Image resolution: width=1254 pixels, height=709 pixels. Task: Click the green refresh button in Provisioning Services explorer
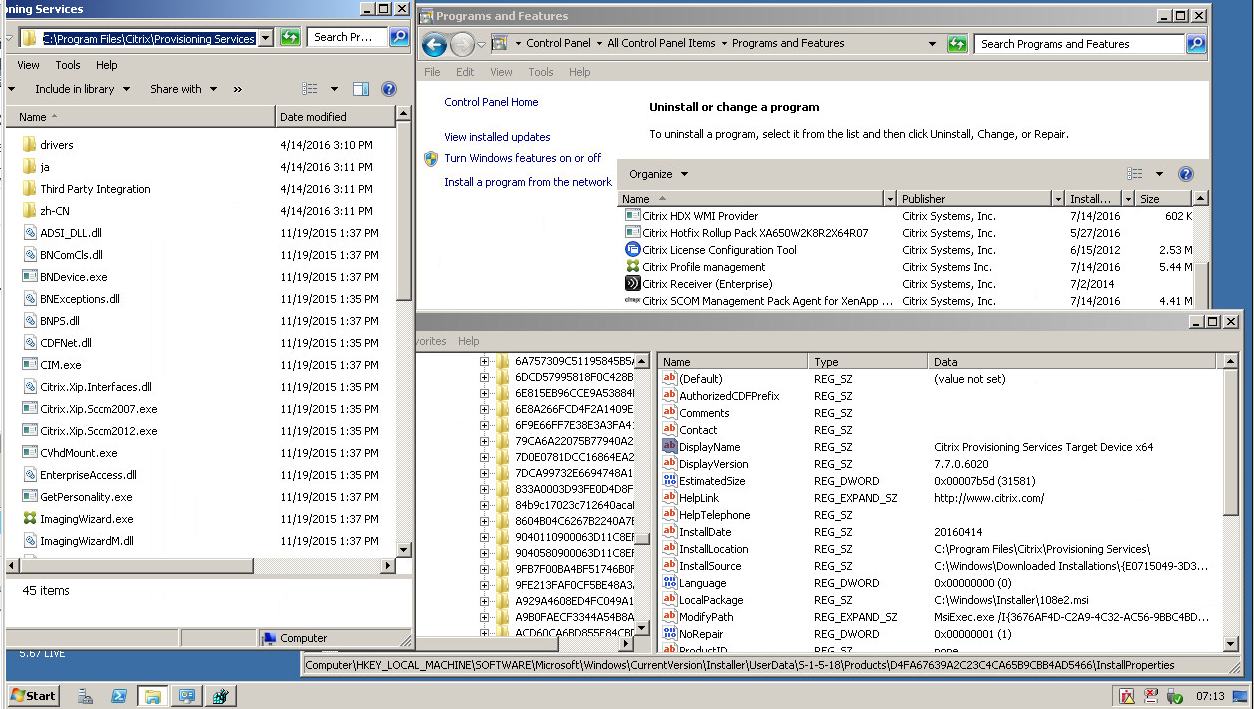click(x=290, y=38)
